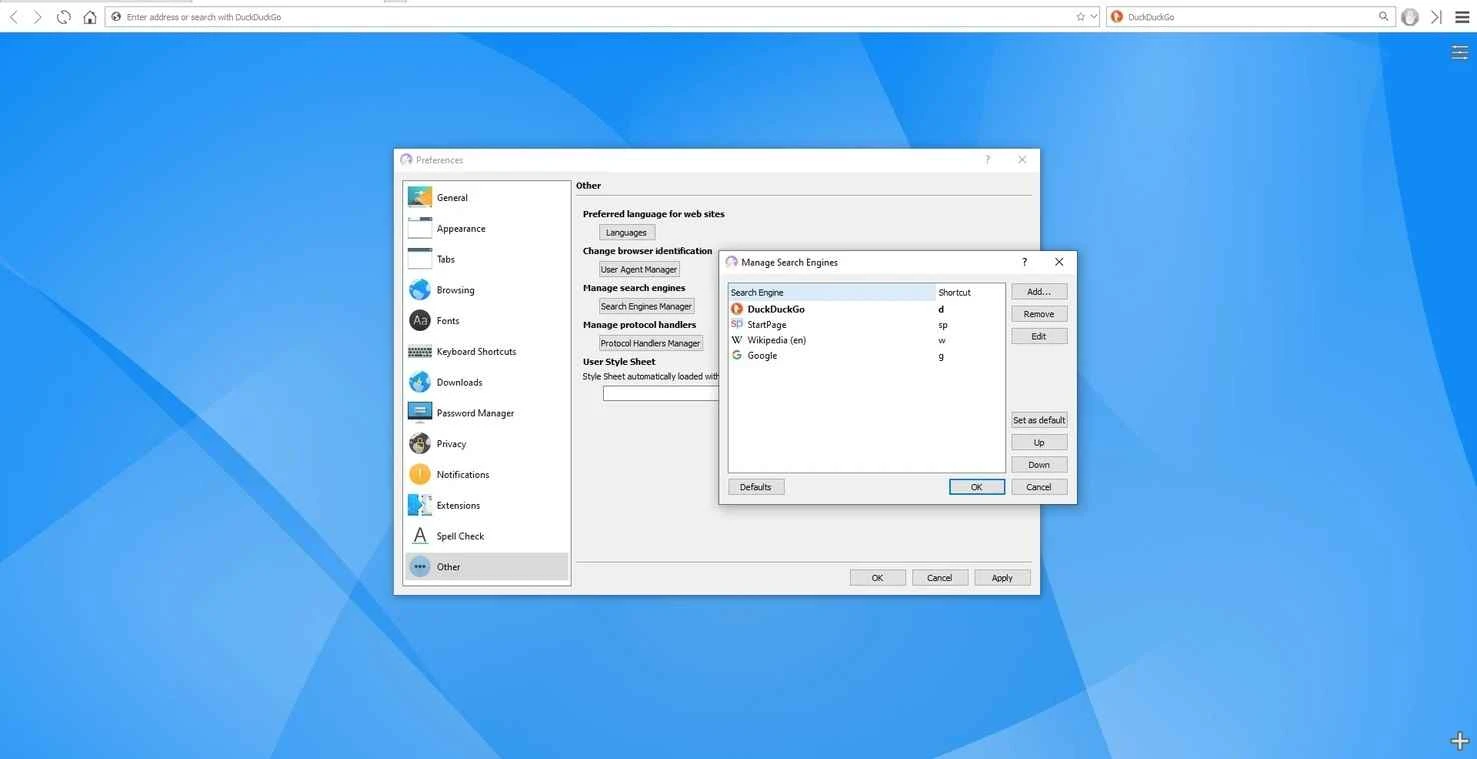
Task: Click the User Style Sheet path field
Action: [x=661, y=394]
